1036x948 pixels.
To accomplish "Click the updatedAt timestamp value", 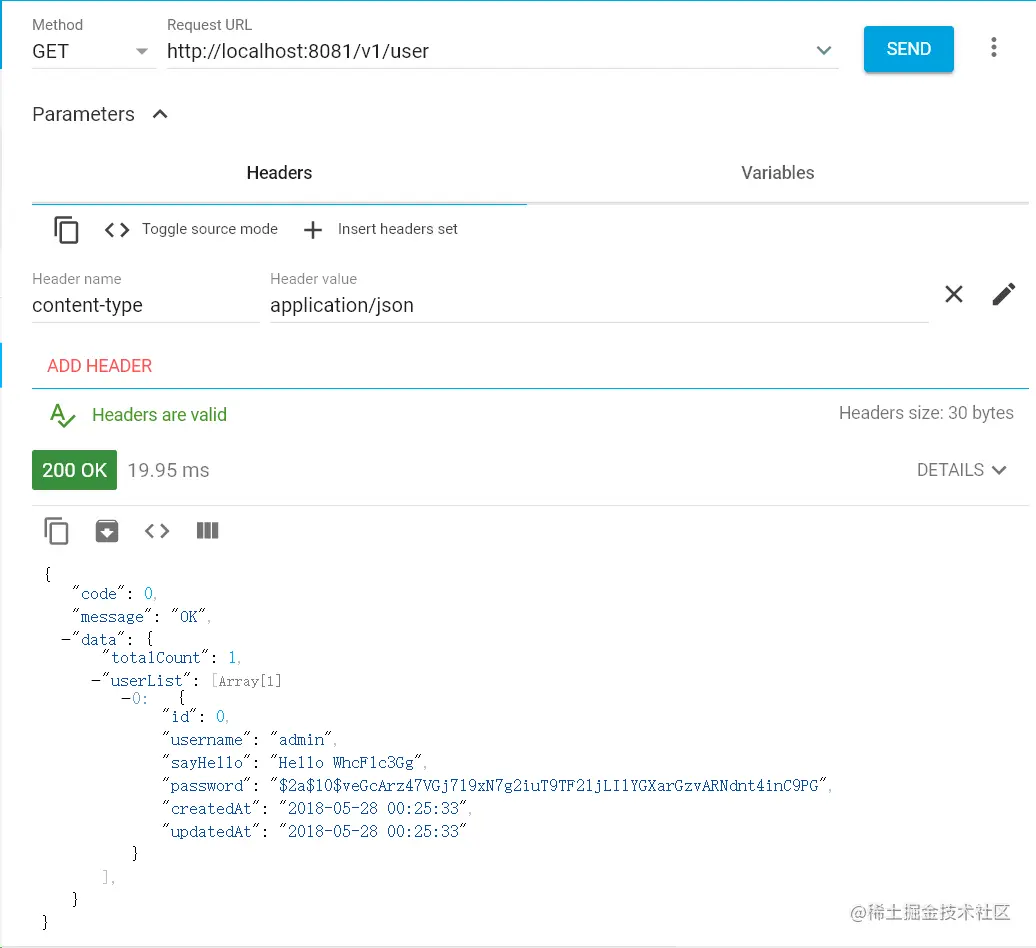I will click(373, 831).
